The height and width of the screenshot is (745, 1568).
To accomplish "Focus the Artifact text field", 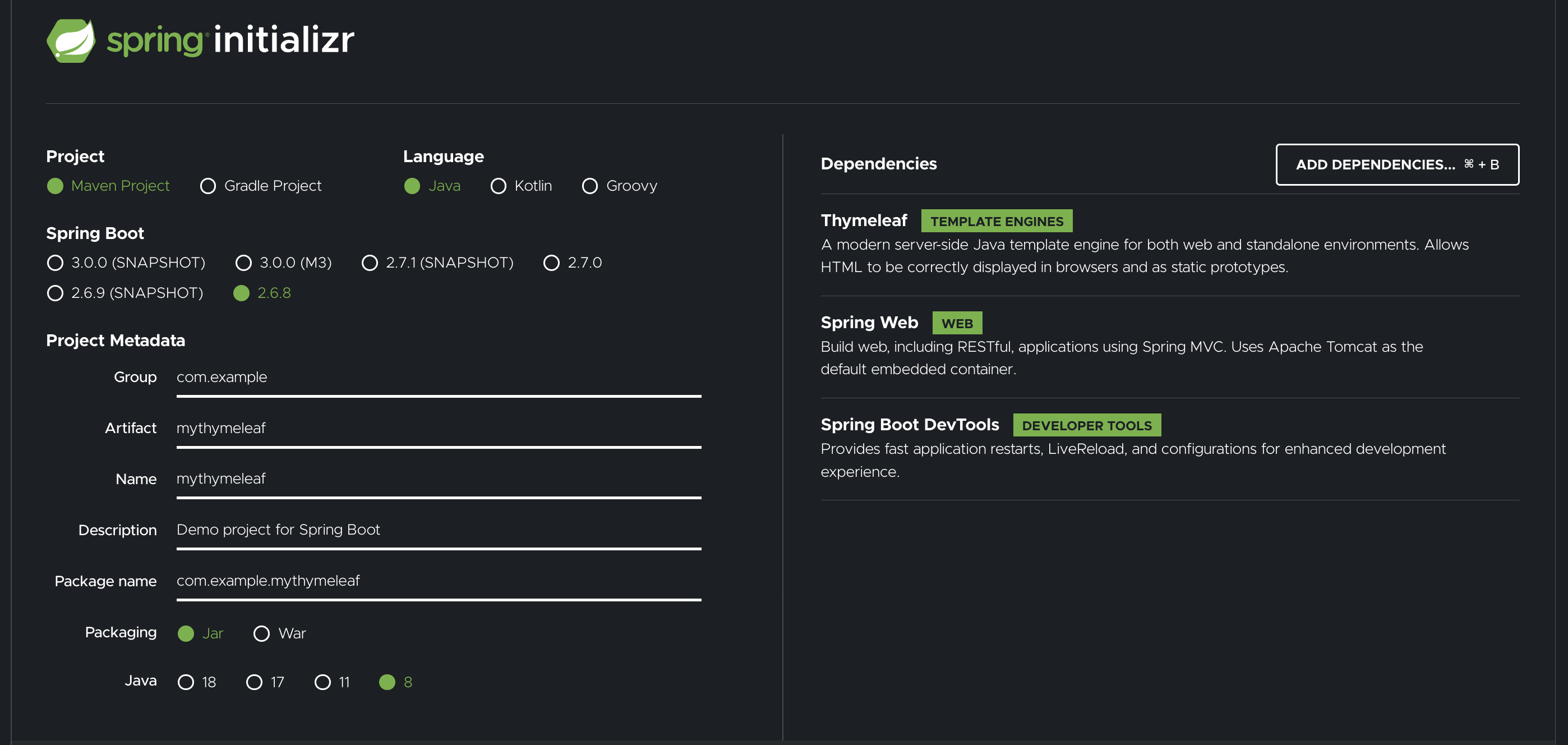I will [438, 429].
